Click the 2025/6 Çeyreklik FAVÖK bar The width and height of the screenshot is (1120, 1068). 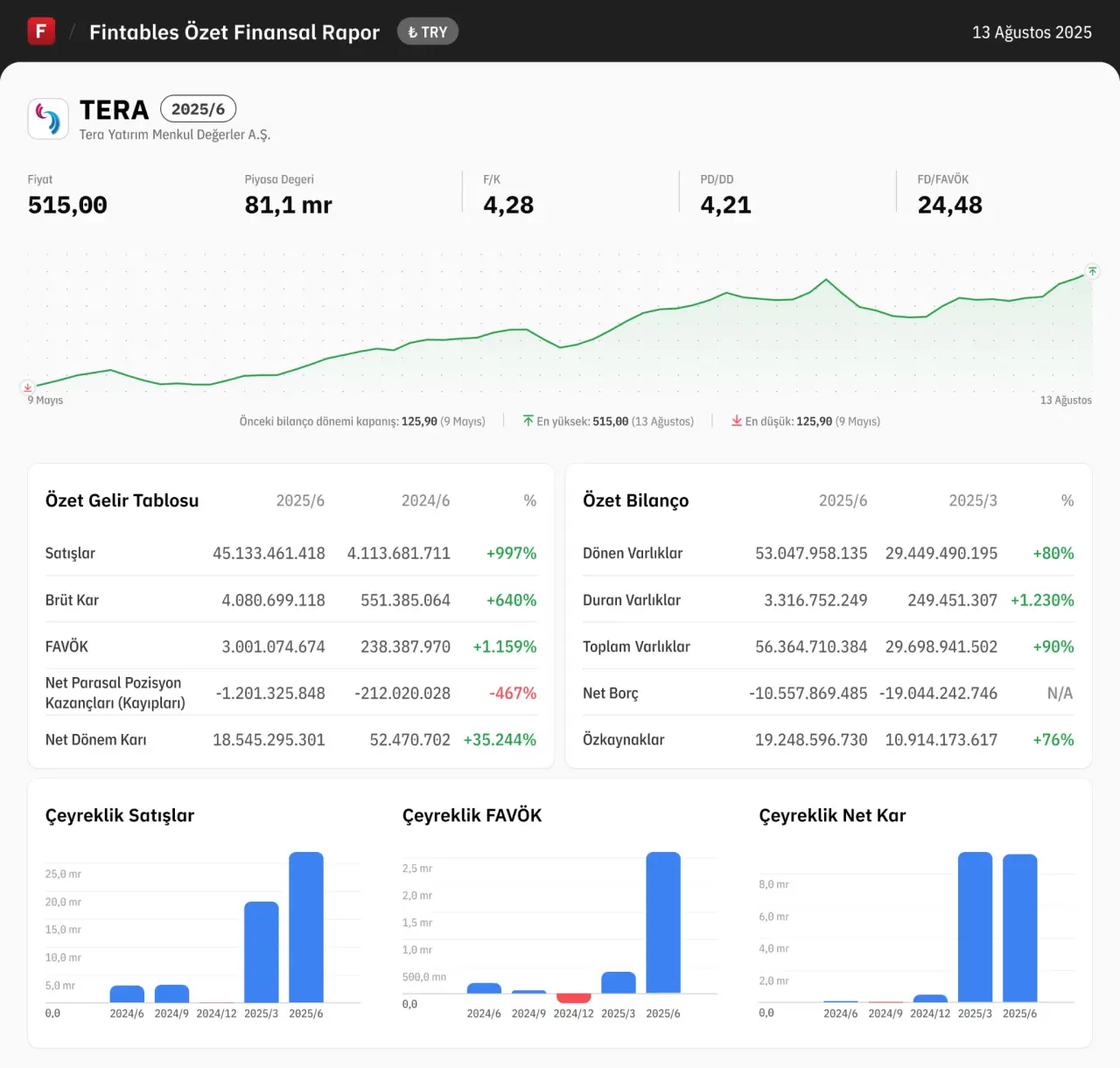click(663, 923)
